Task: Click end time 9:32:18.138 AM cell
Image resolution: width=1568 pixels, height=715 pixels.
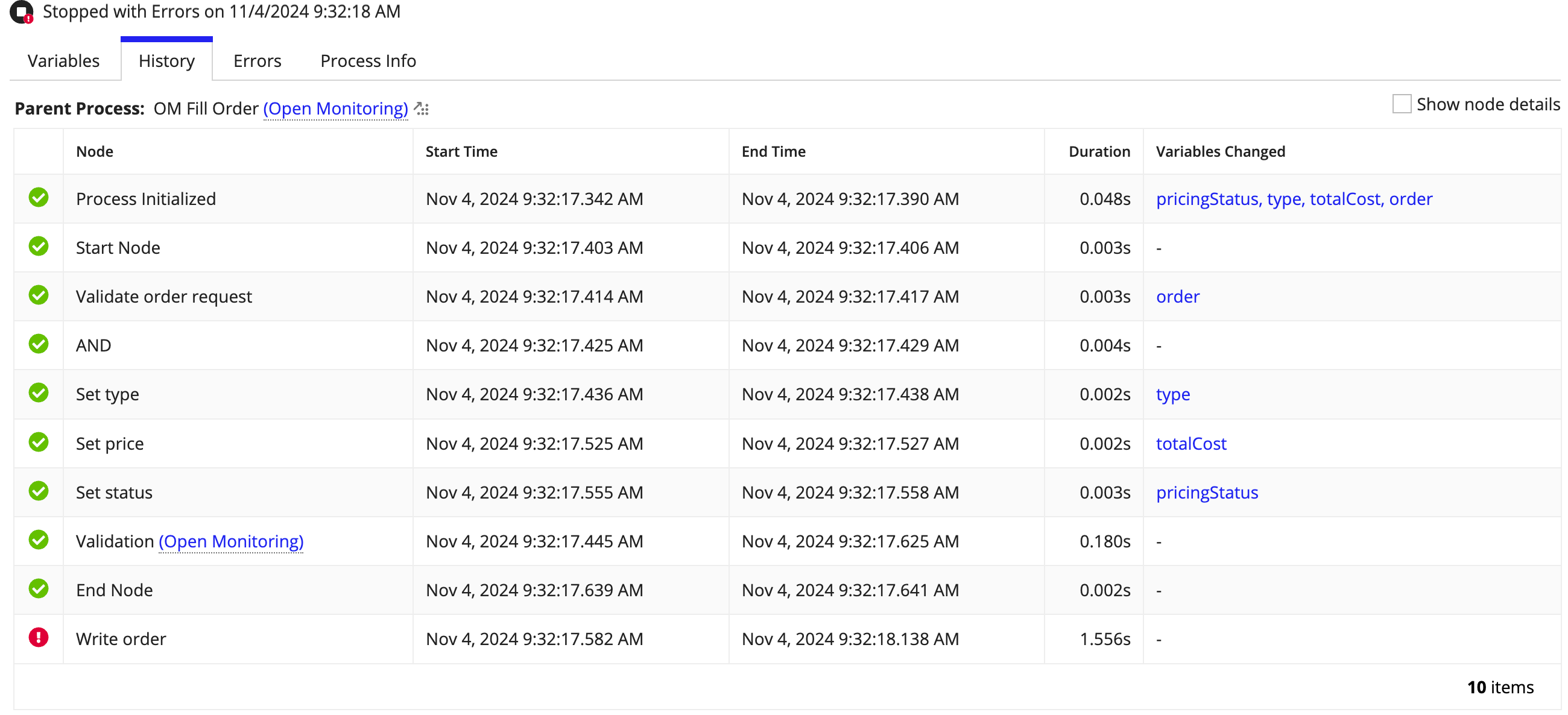Action: [x=850, y=640]
